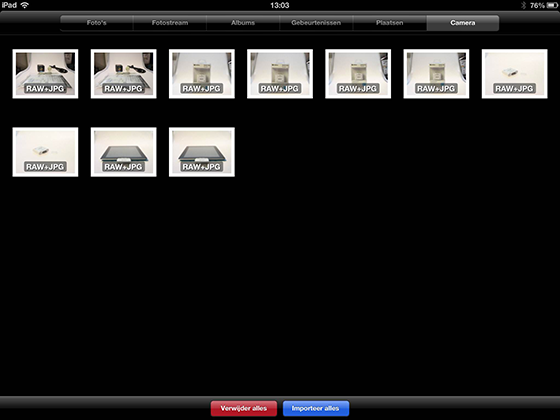Tap the blue Importeer alles button
This screenshot has width=560, height=420.
coord(316,408)
